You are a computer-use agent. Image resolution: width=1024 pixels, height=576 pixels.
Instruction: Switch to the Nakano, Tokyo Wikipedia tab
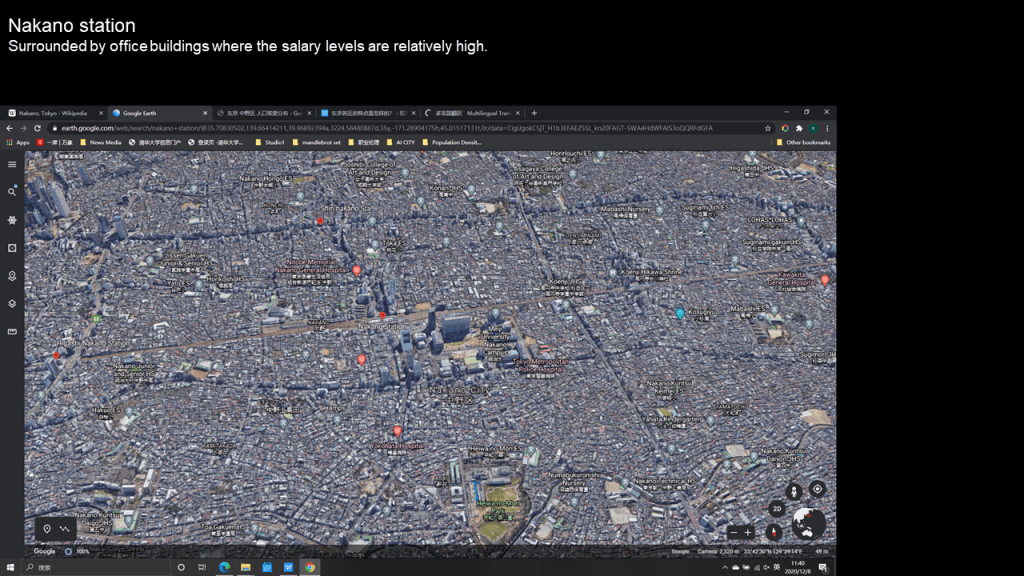pyautogui.click(x=52, y=113)
